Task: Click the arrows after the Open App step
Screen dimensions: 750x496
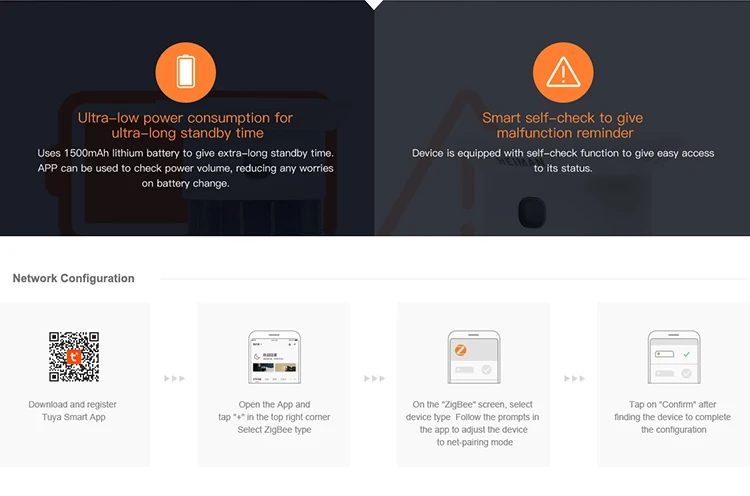Action: coord(374,378)
